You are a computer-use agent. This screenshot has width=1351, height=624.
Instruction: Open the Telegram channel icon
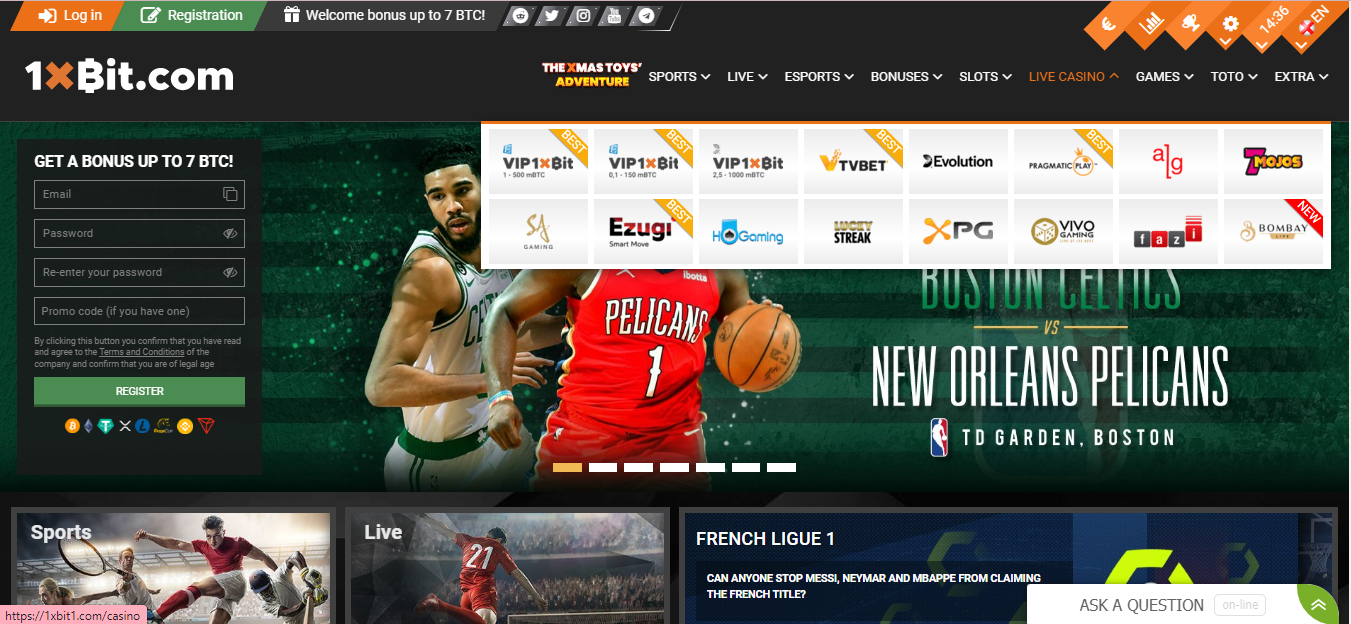[x=647, y=16]
